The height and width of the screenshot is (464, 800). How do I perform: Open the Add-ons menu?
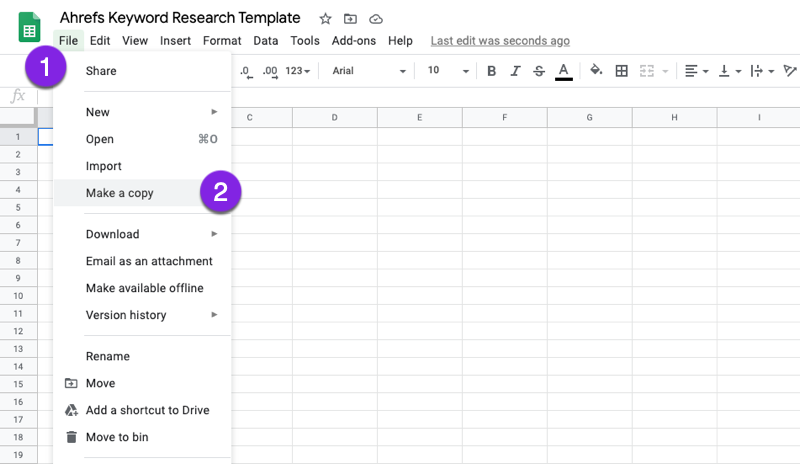click(354, 41)
